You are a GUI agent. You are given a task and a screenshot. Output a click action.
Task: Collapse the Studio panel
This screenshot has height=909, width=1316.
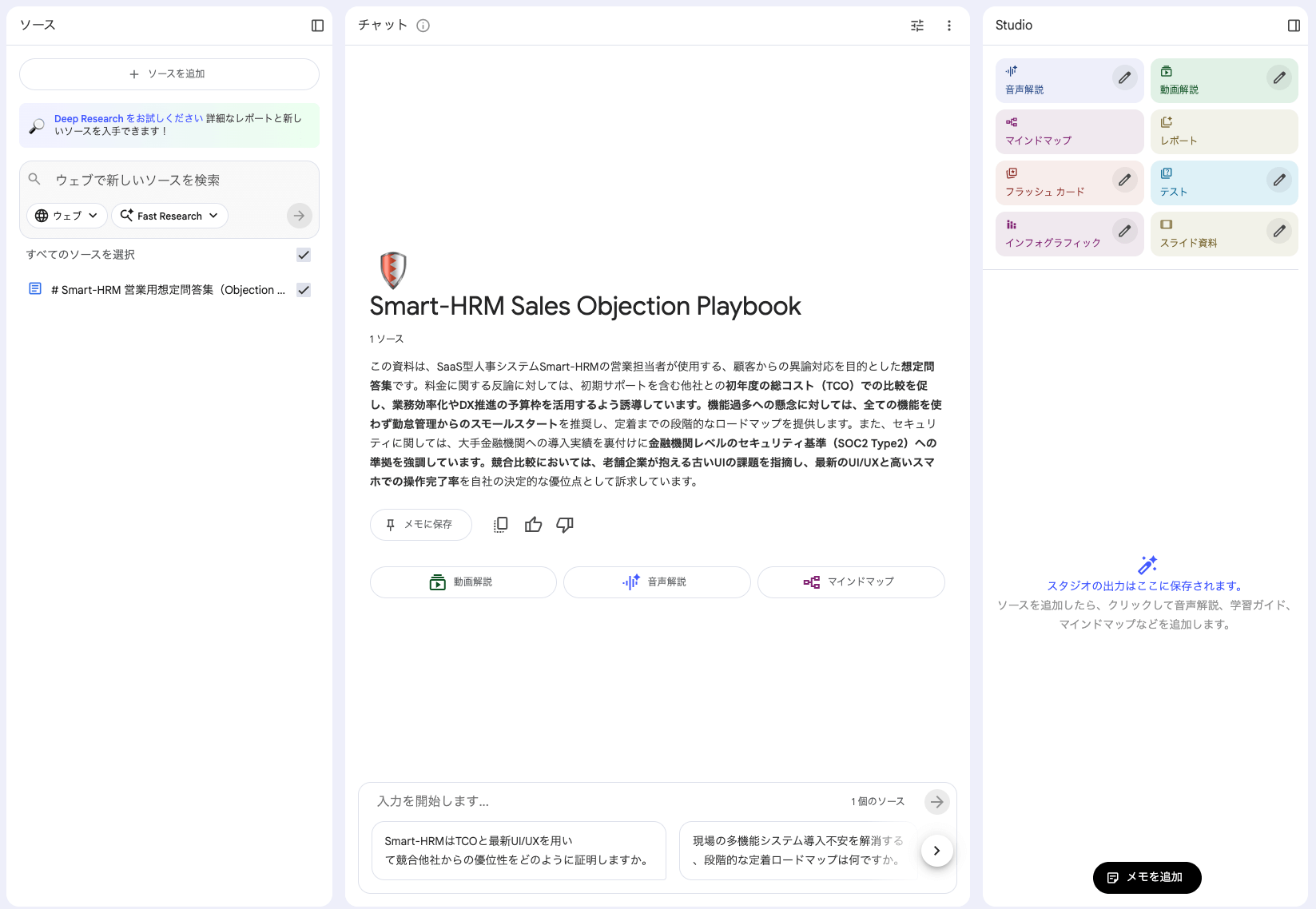point(1293,25)
